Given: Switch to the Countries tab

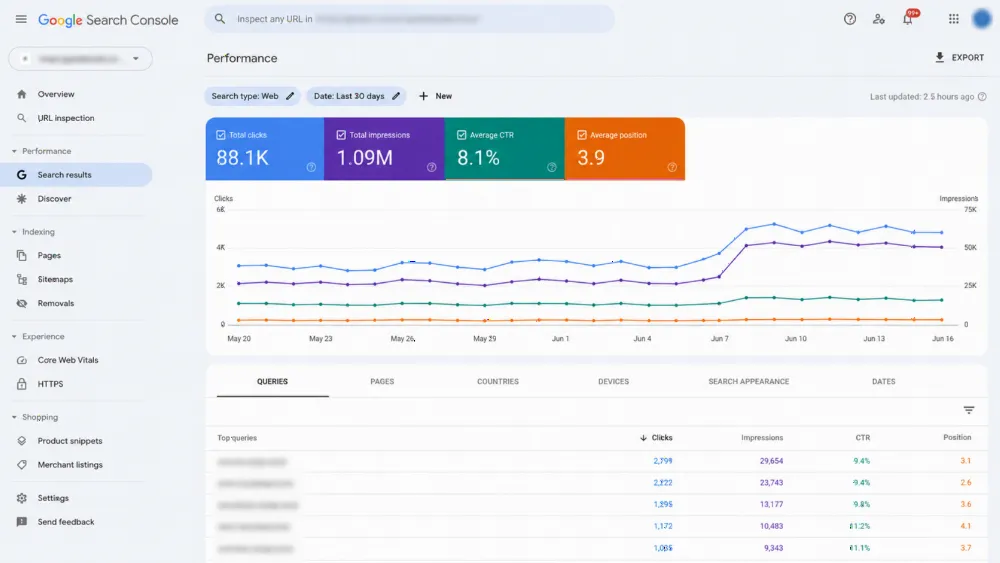Looking at the screenshot, I should coord(497,381).
